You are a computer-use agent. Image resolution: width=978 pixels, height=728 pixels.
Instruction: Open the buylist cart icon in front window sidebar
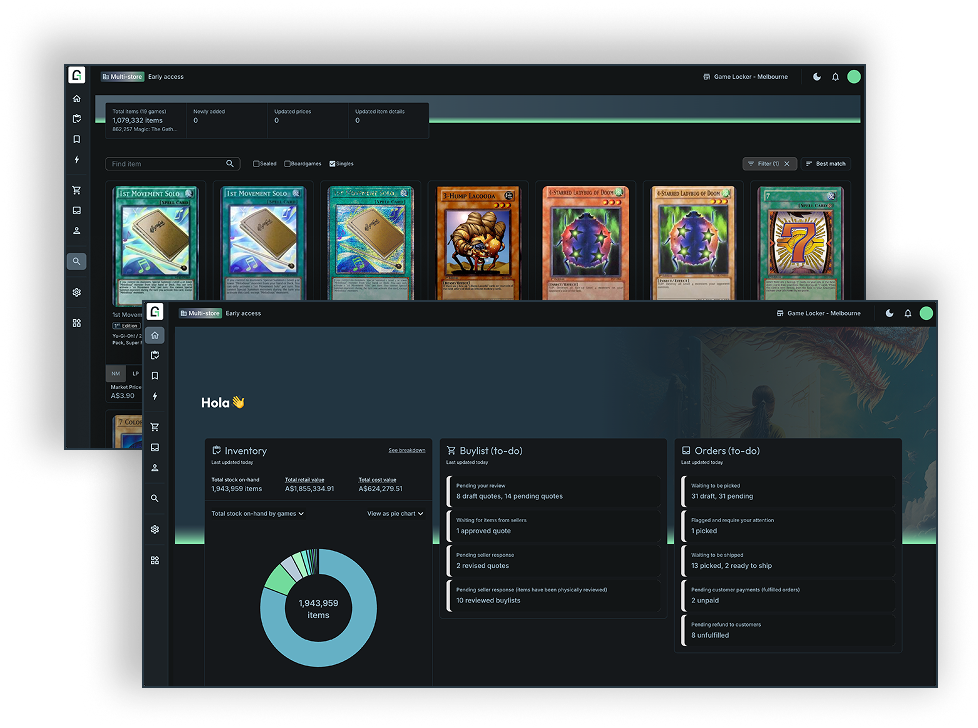[x=155, y=427]
